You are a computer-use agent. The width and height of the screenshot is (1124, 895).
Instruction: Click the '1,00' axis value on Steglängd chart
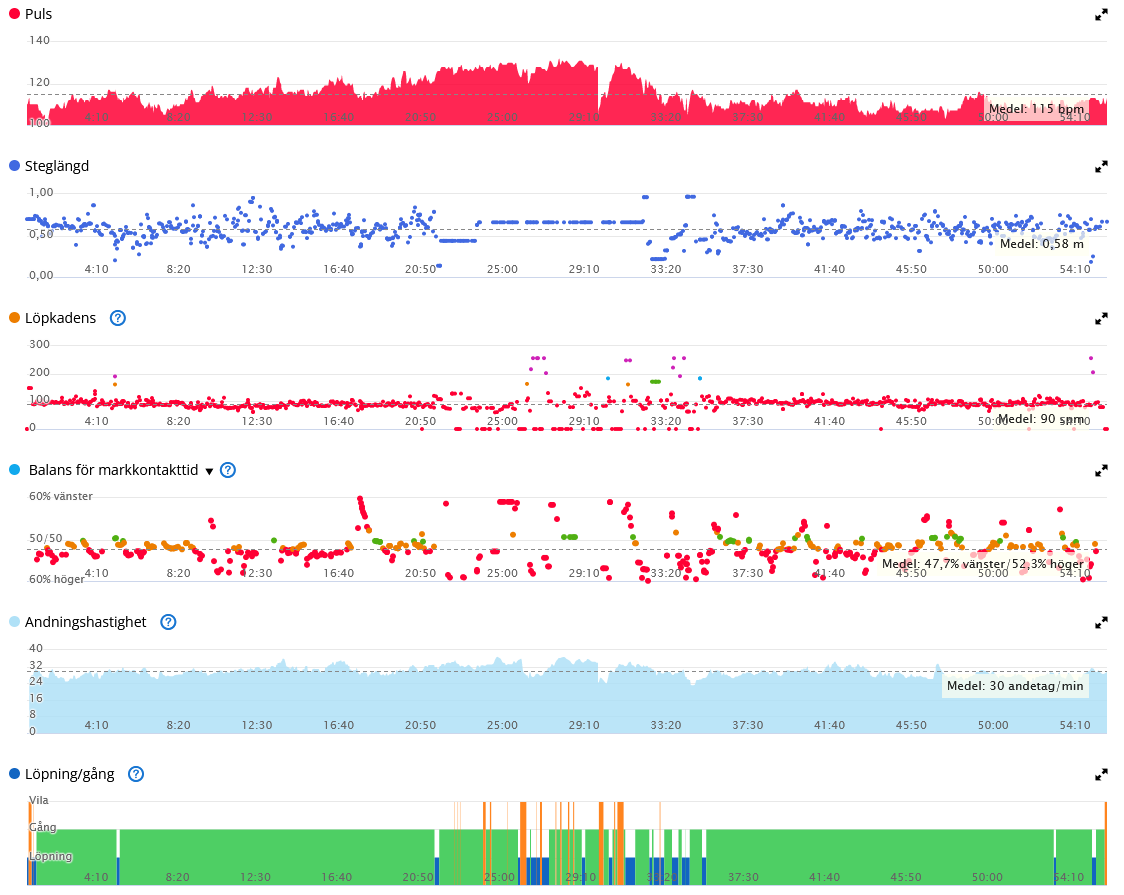(42, 192)
